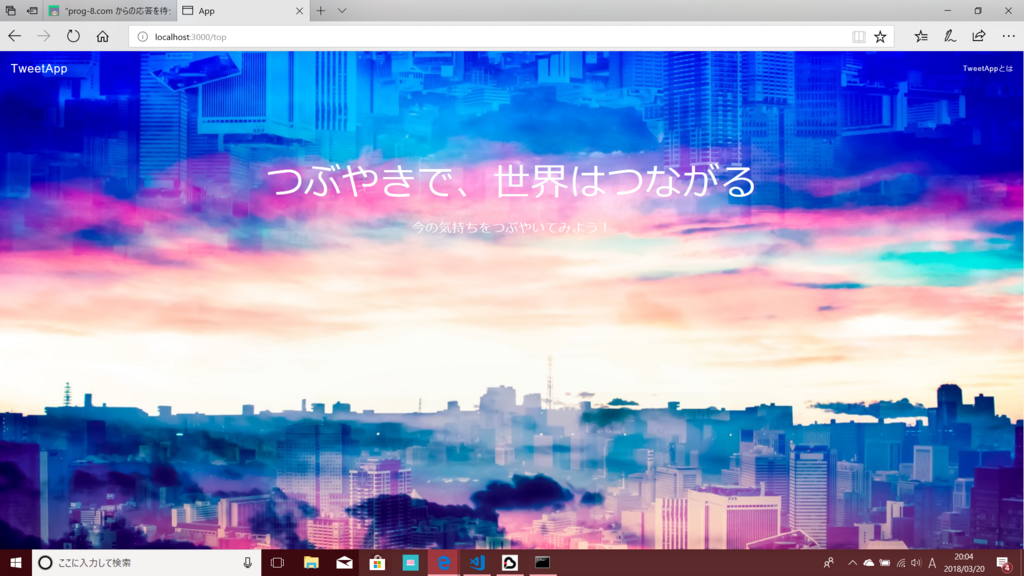Open the teal app icon on taskbar
Viewport: 1024px width, 576px height.
pos(410,562)
